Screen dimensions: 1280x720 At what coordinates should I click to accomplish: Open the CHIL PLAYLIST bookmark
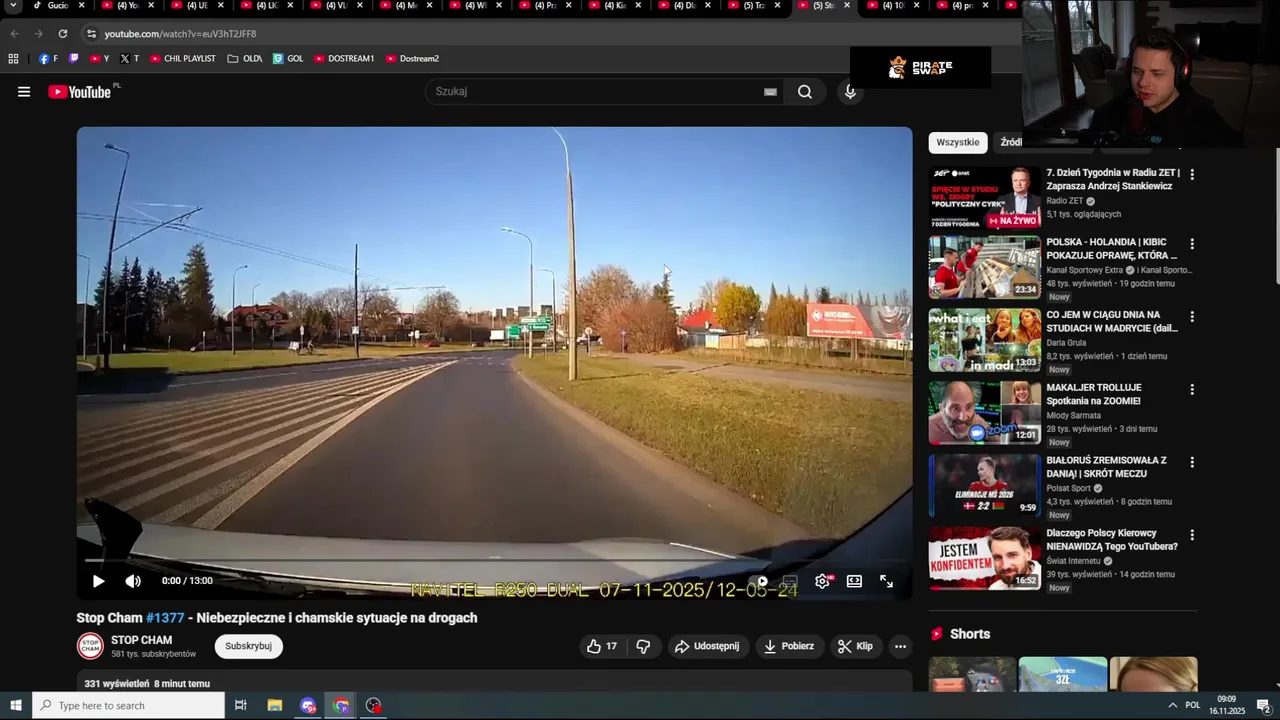pyautogui.click(x=183, y=59)
